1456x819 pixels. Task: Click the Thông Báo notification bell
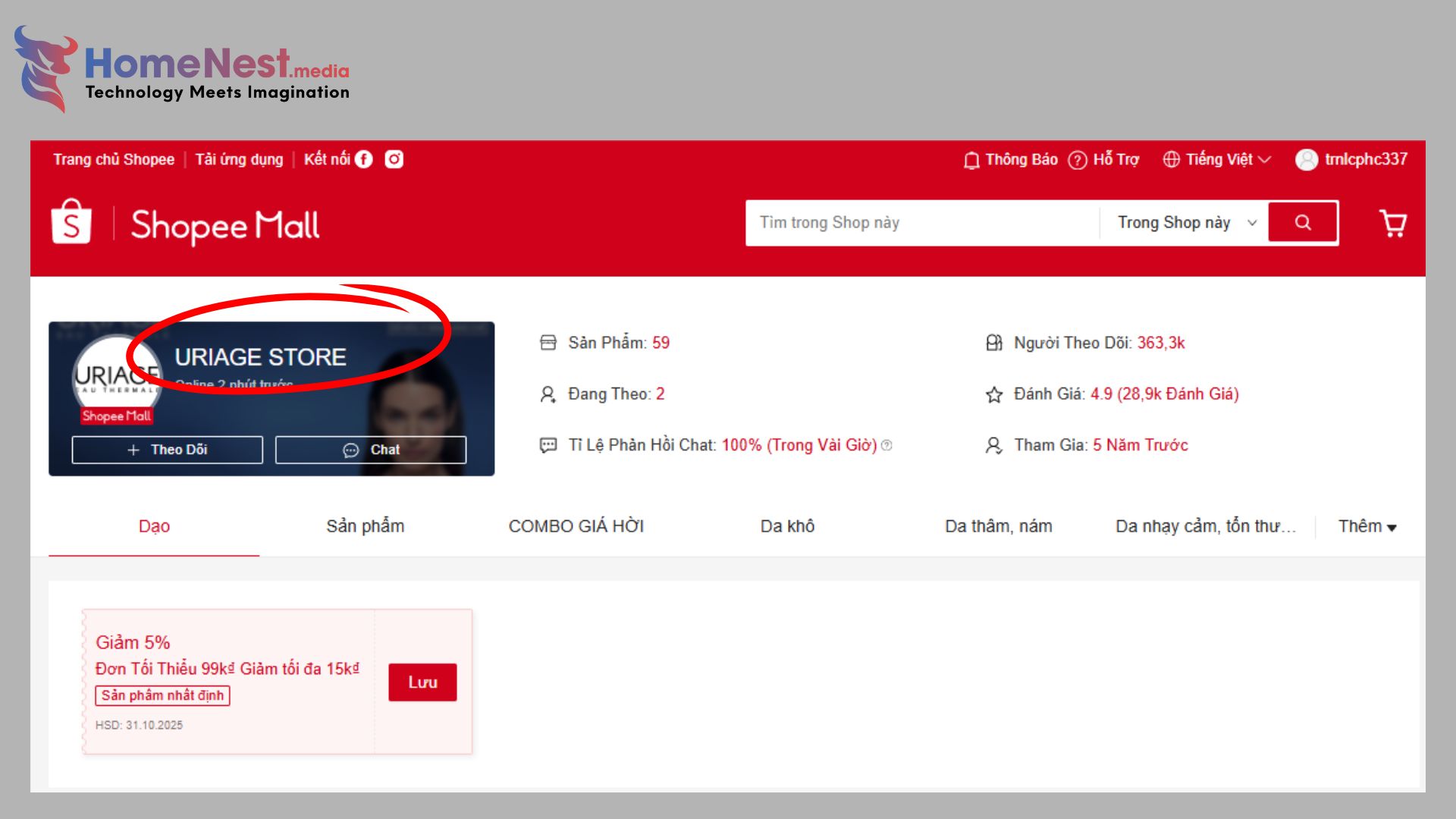point(971,160)
